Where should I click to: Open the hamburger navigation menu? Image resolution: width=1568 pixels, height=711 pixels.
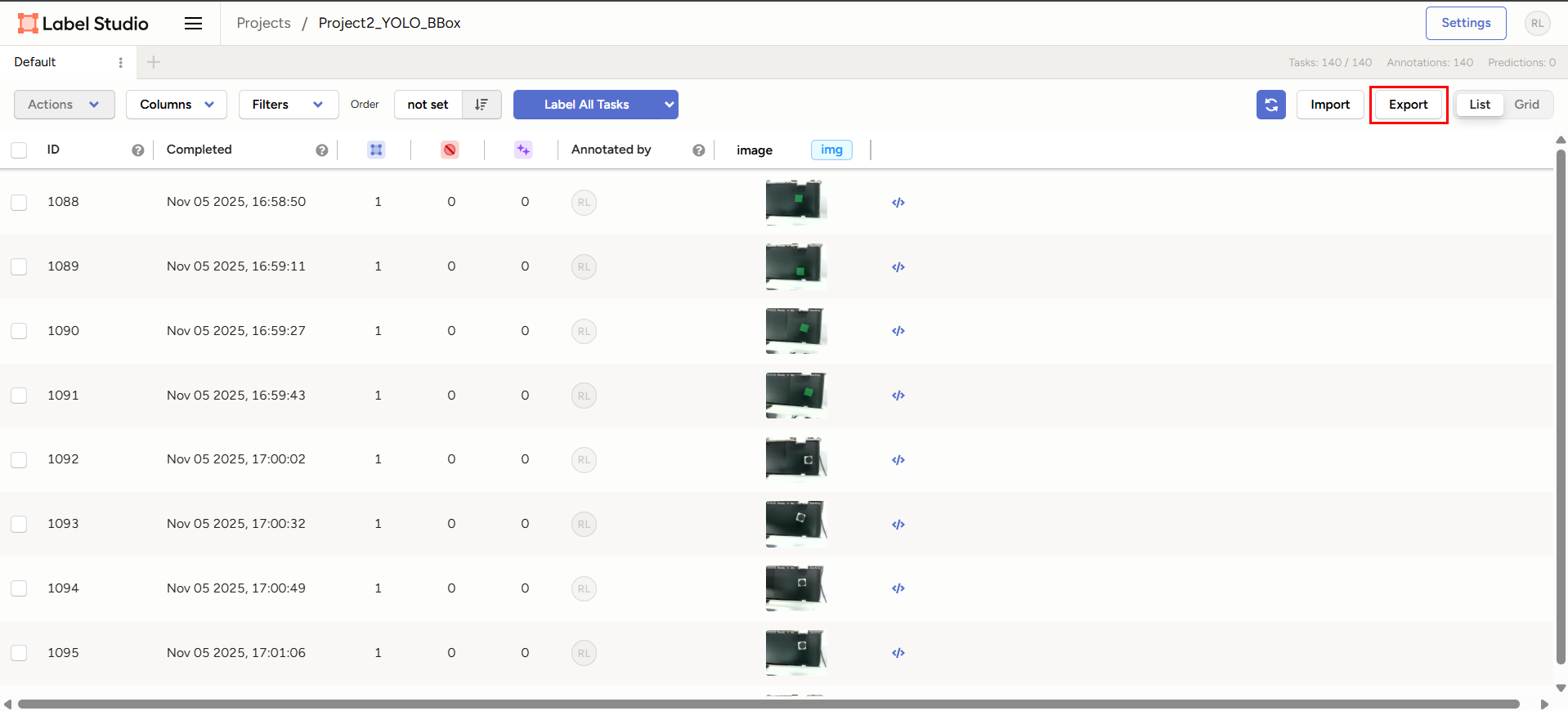pos(193,24)
